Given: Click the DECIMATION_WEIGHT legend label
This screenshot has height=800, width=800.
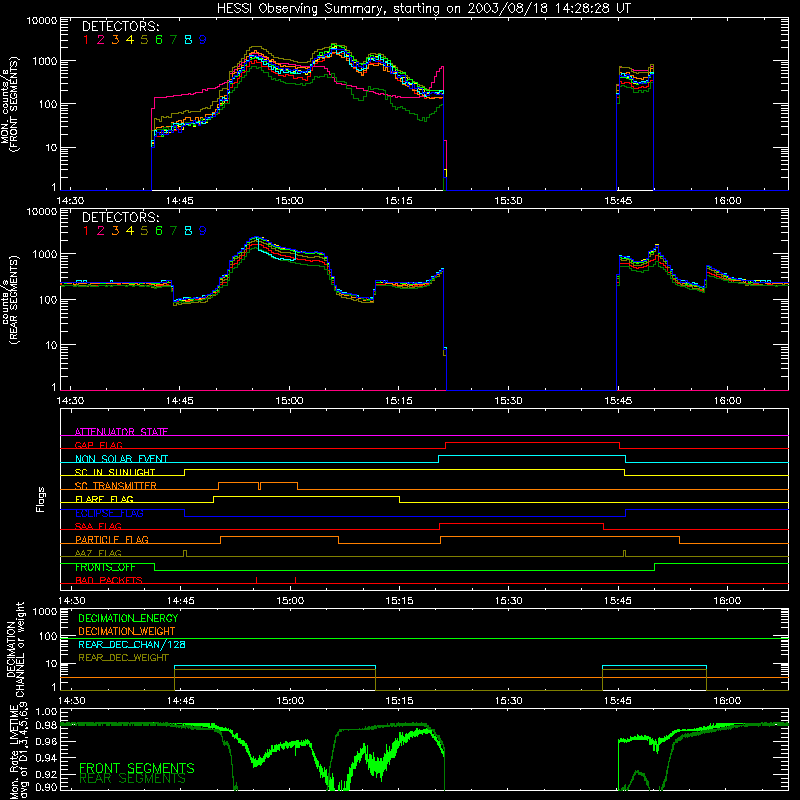Looking at the screenshot, I should click(x=127, y=631).
